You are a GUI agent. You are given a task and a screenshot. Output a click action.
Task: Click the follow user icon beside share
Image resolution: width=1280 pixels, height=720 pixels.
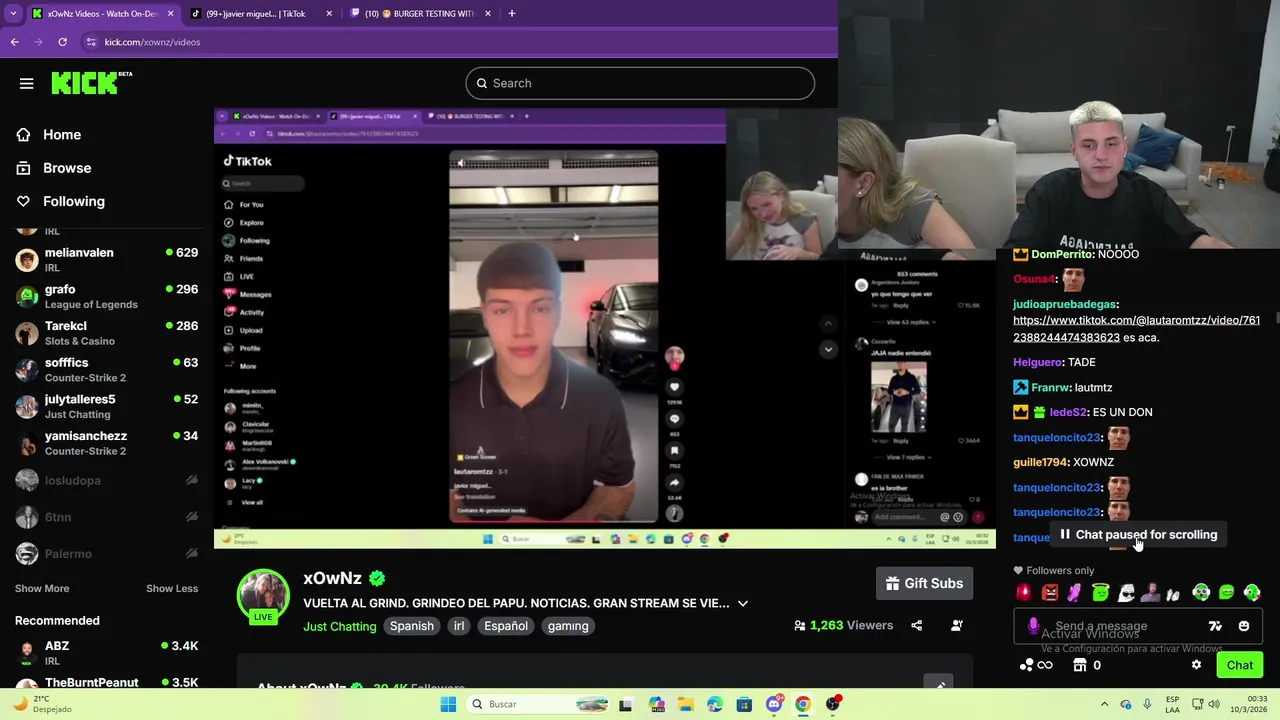pos(957,626)
